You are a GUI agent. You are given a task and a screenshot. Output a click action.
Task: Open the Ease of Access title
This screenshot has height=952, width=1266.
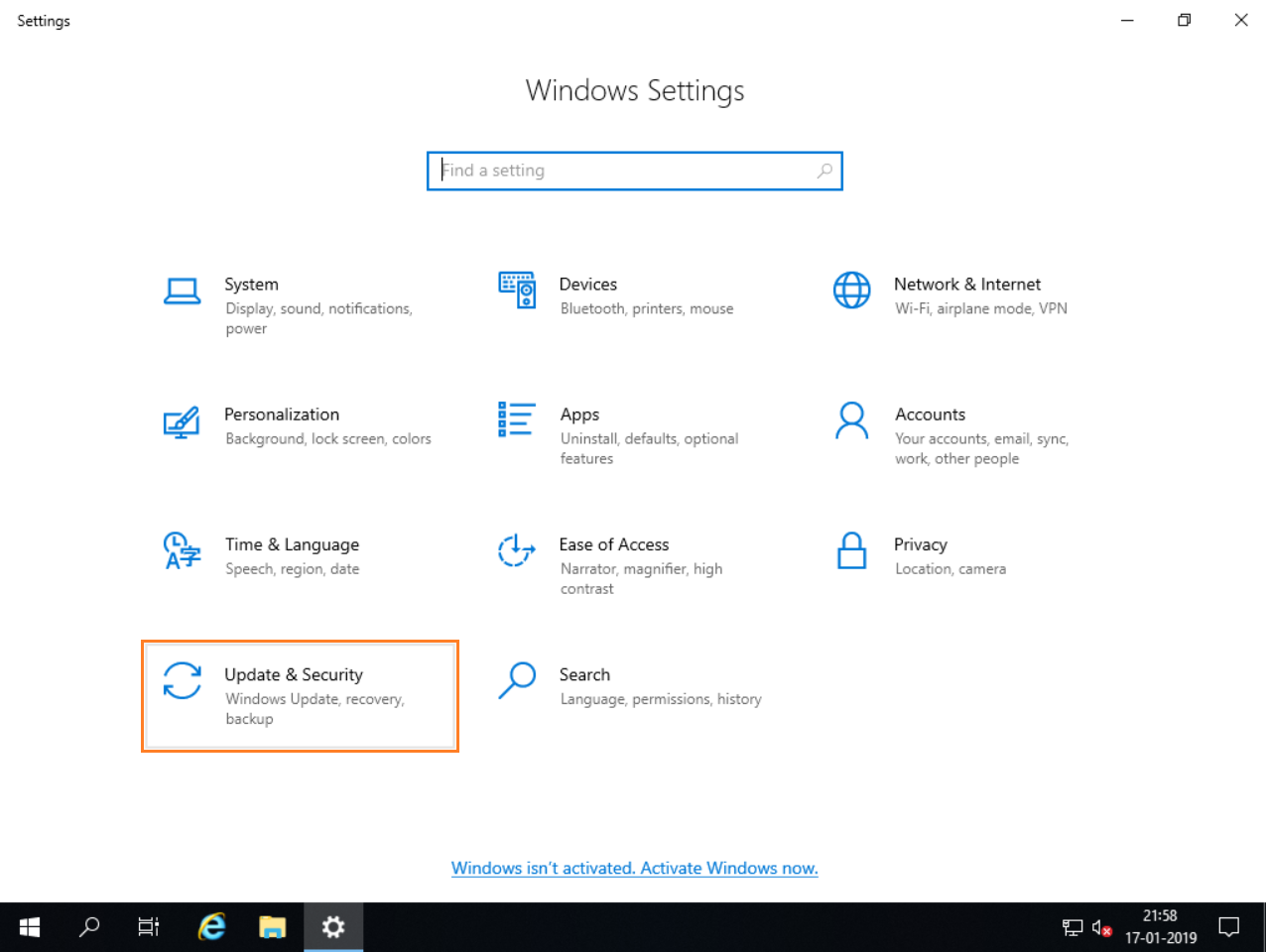click(614, 544)
